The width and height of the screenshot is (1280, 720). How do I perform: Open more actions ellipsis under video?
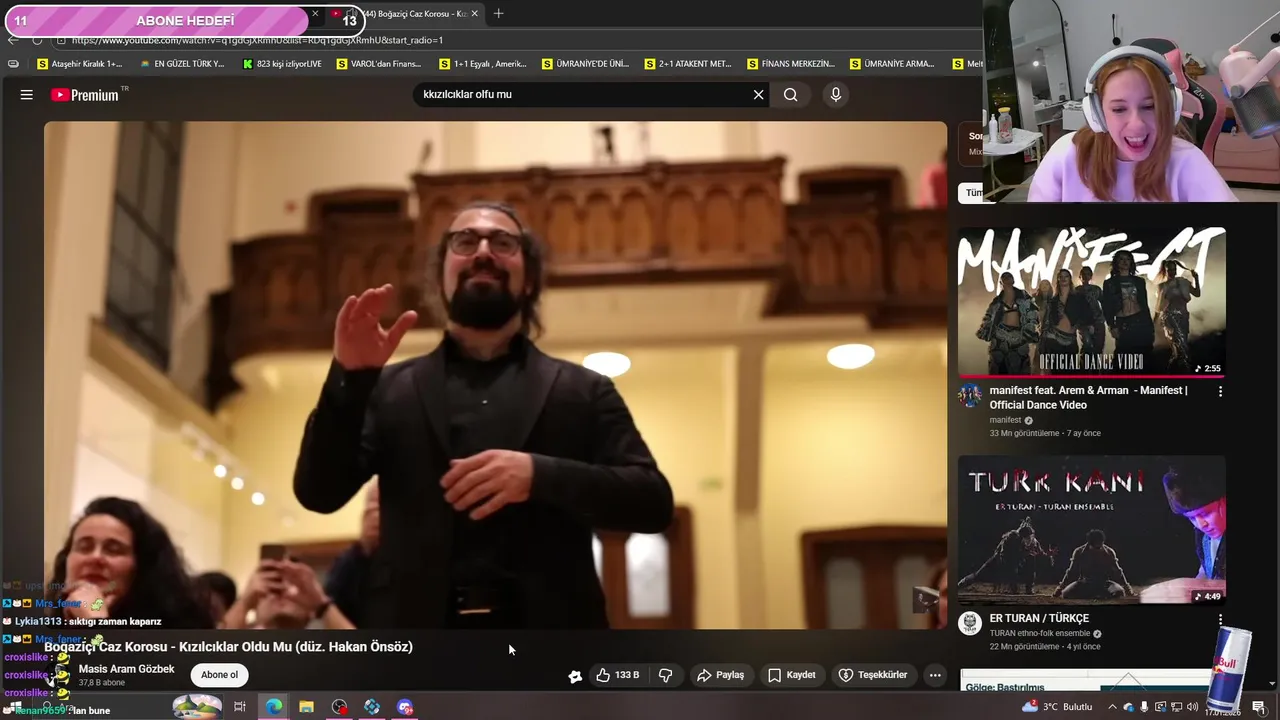click(x=935, y=675)
